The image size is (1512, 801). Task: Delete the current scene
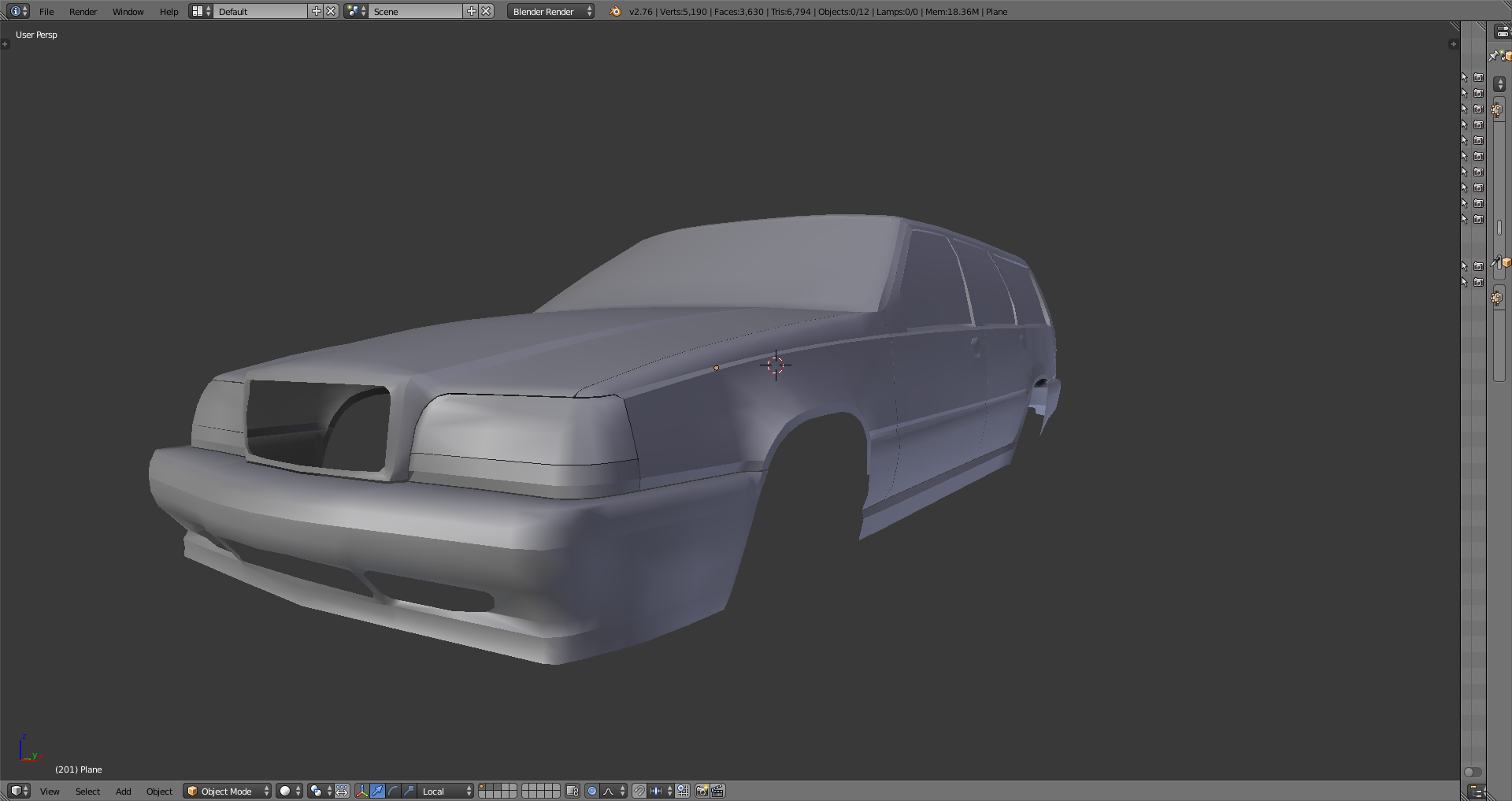tap(487, 11)
